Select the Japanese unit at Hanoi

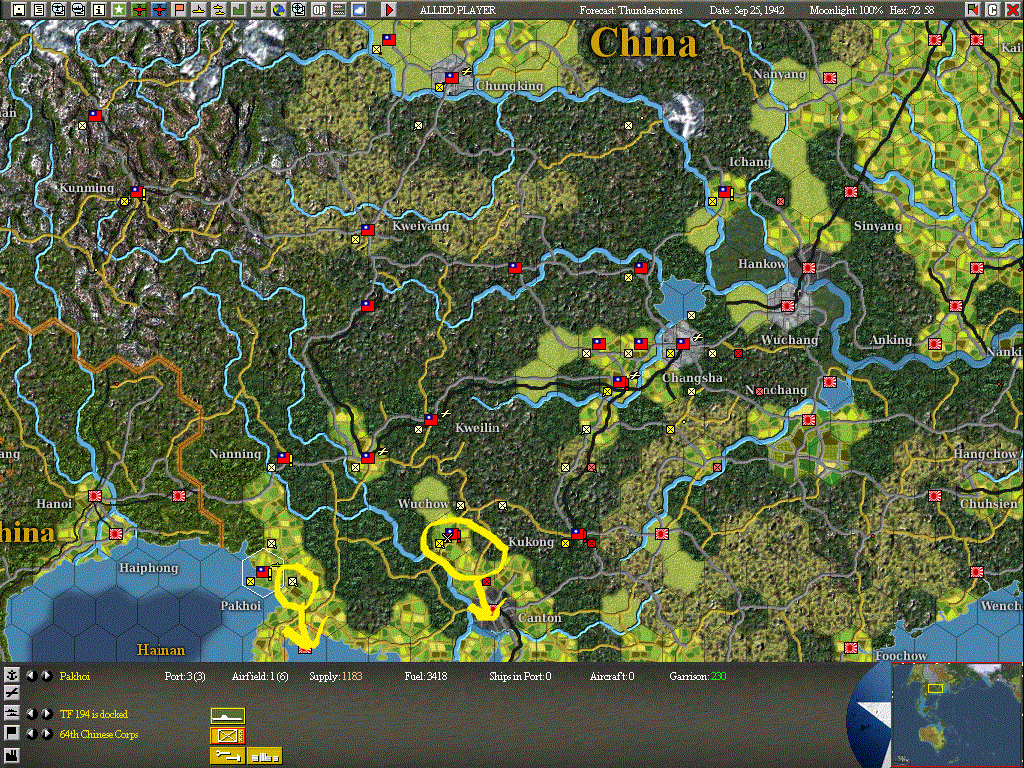tap(95, 496)
